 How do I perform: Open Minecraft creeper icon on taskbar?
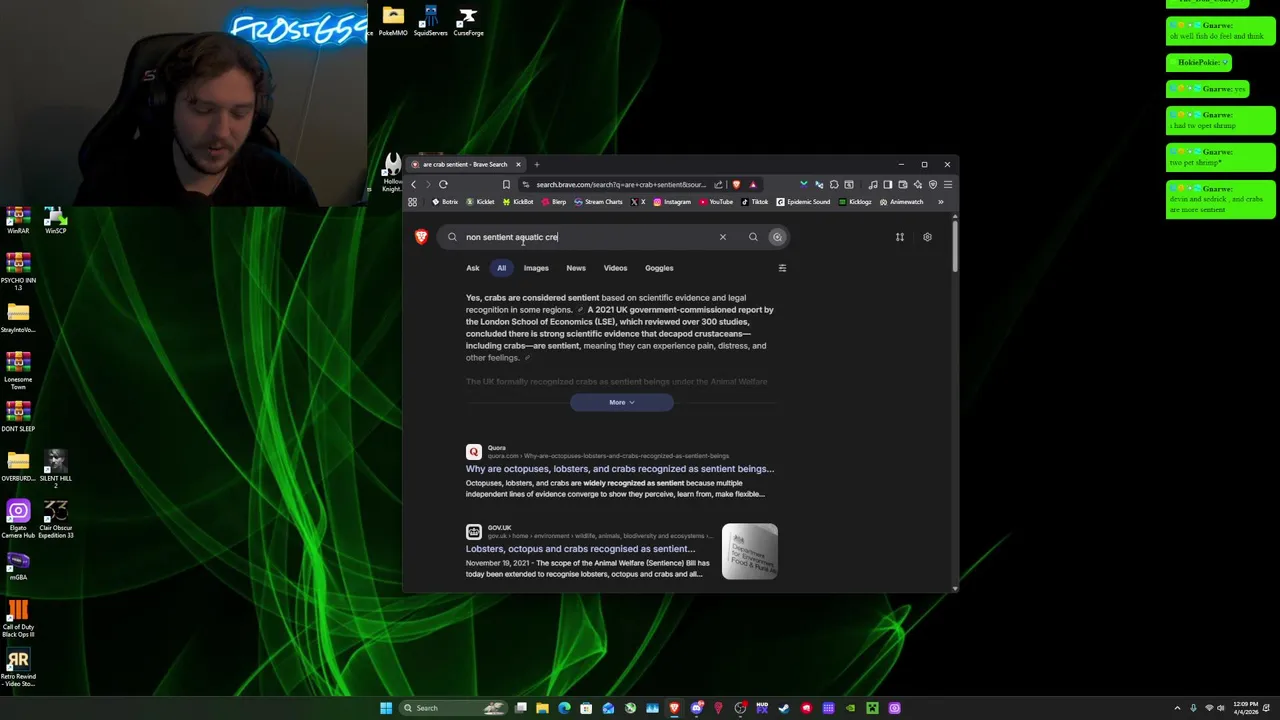(873, 708)
